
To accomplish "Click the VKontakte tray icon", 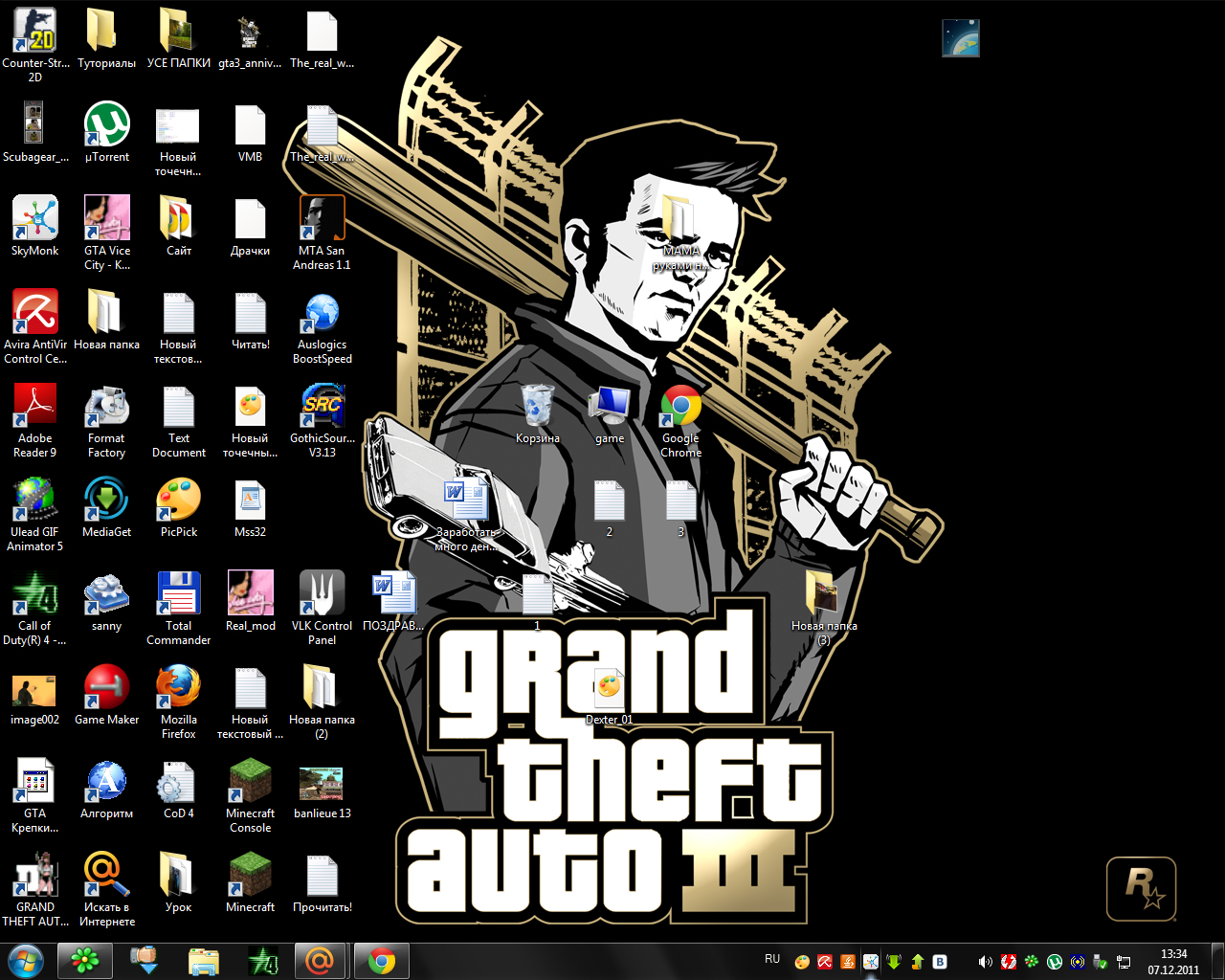I will pos(940,962).
